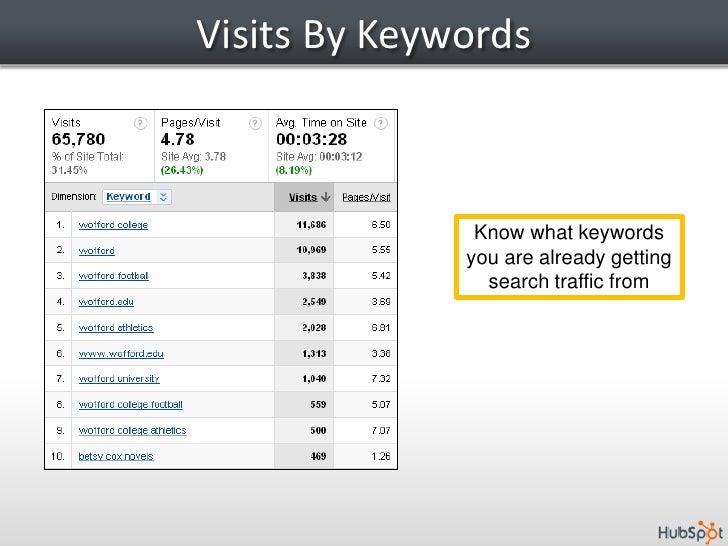Select the 500 visits value
The height and width of the screenshot is (546, 728).
(x=318, y=431)
